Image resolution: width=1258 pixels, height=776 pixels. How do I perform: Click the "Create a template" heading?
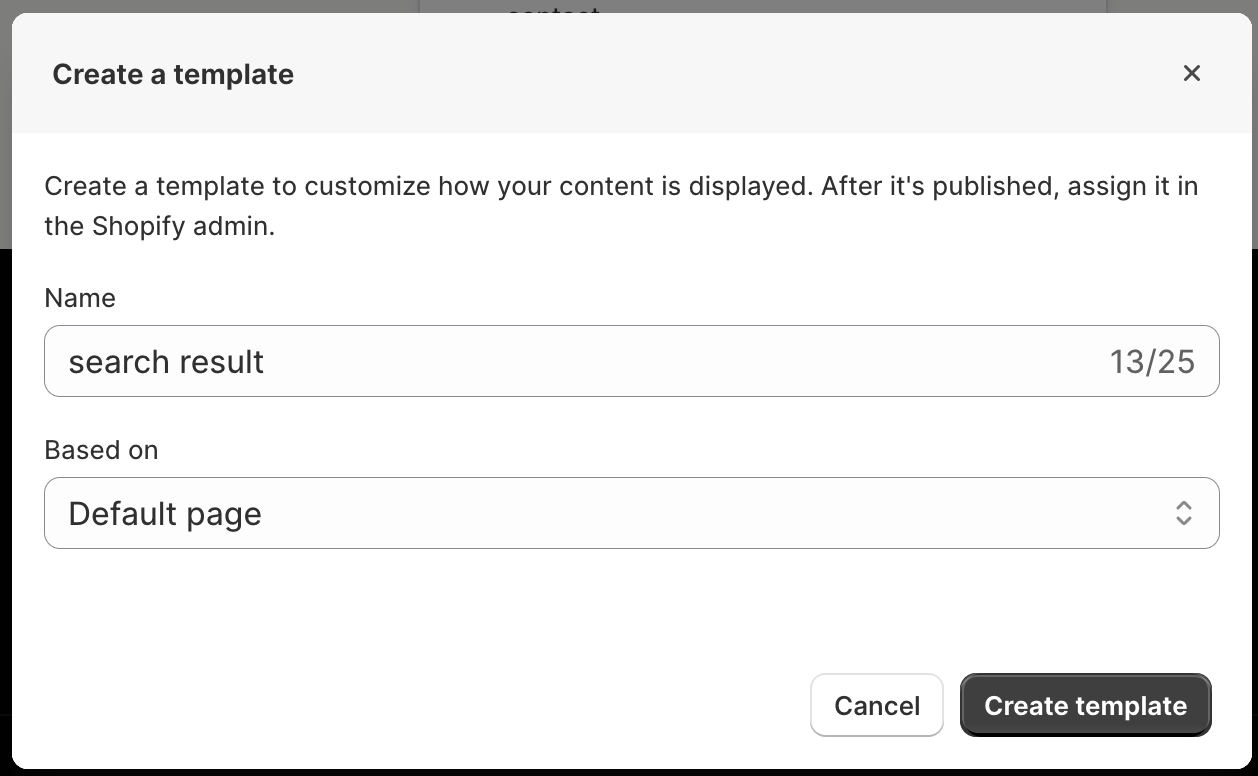coord(173,75)
